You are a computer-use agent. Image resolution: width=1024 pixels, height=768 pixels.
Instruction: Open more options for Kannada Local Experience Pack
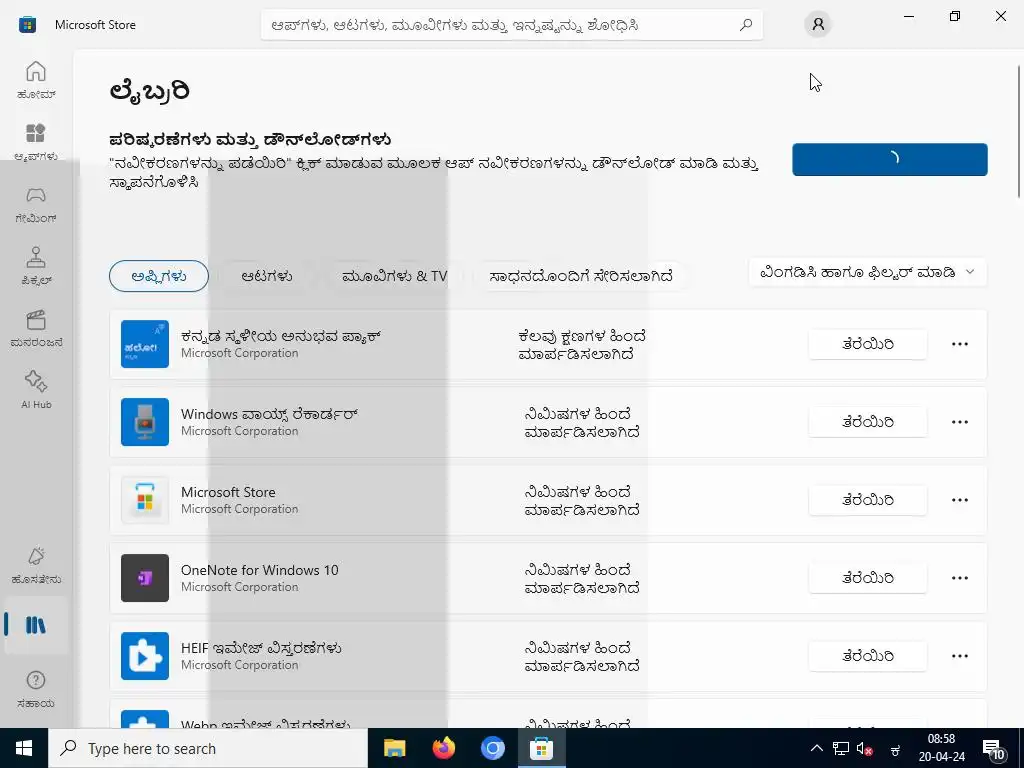pyautogui.click(x=959, y=344)
